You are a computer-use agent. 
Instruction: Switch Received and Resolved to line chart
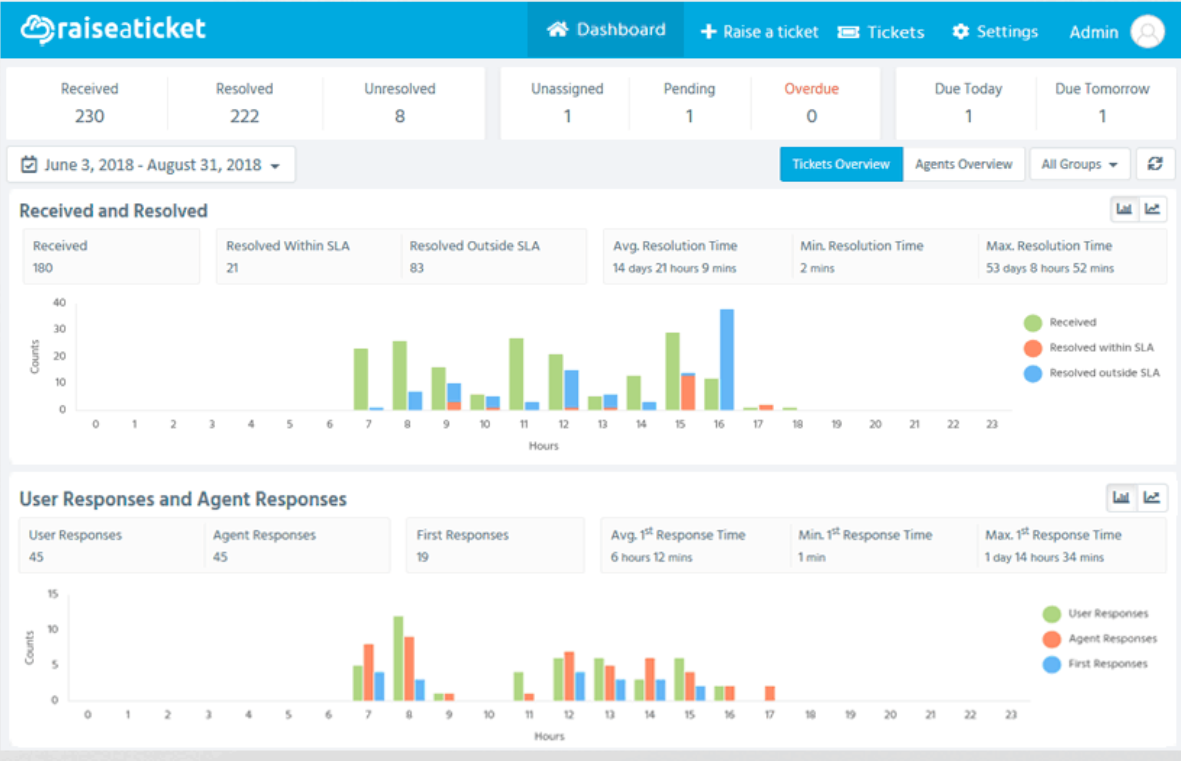point(1152,209)
